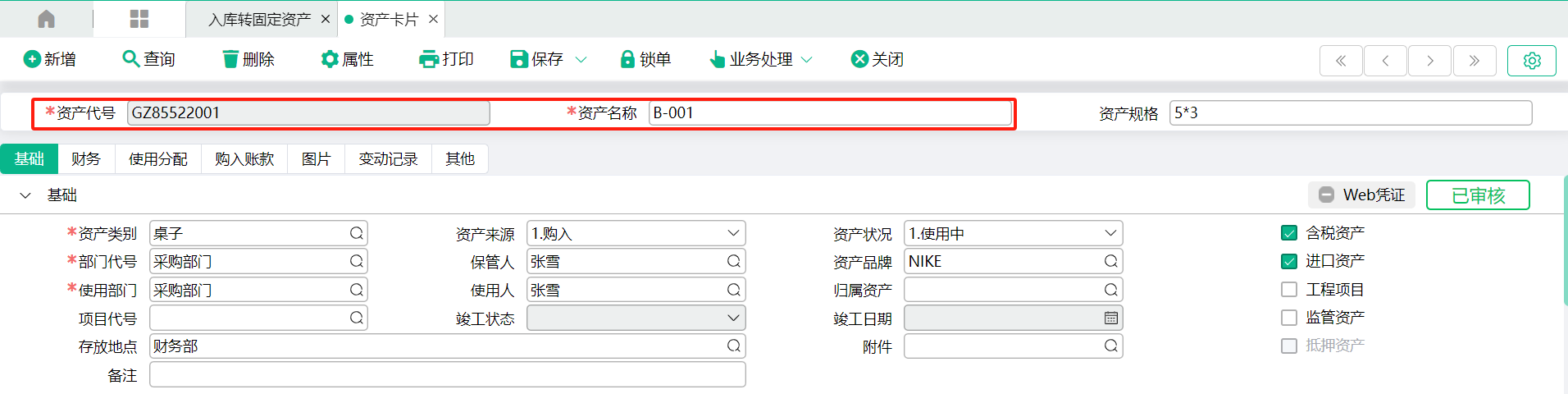Enable the 工程项目 checkbox

click(x=1289, y=290)
